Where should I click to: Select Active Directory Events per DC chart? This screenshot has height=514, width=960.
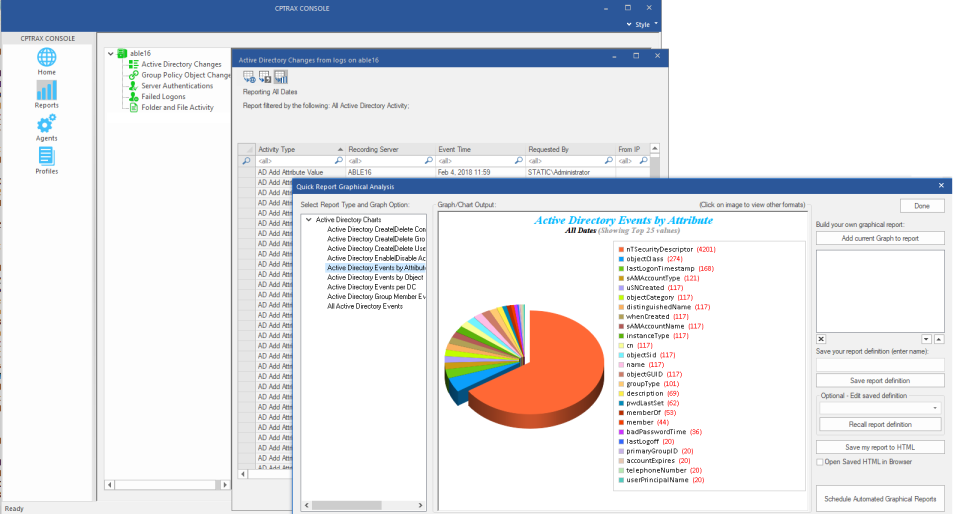coord(371,287)
